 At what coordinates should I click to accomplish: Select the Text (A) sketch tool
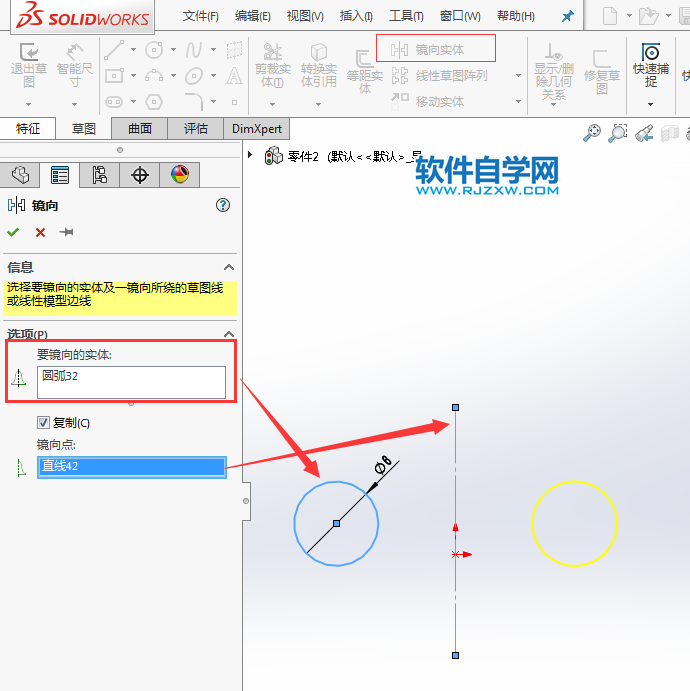pos(234,76)
